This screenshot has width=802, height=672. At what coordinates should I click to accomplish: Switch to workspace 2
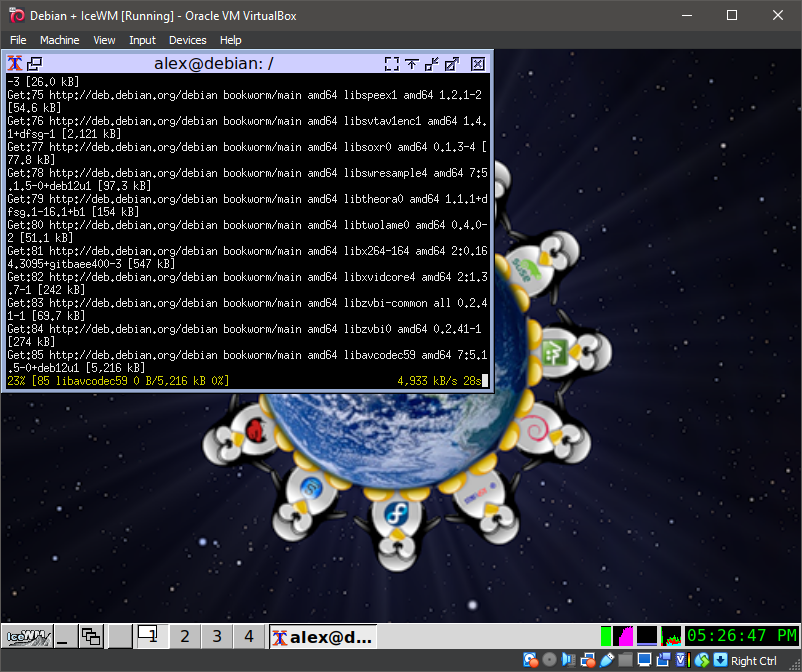tap(184, 636)
